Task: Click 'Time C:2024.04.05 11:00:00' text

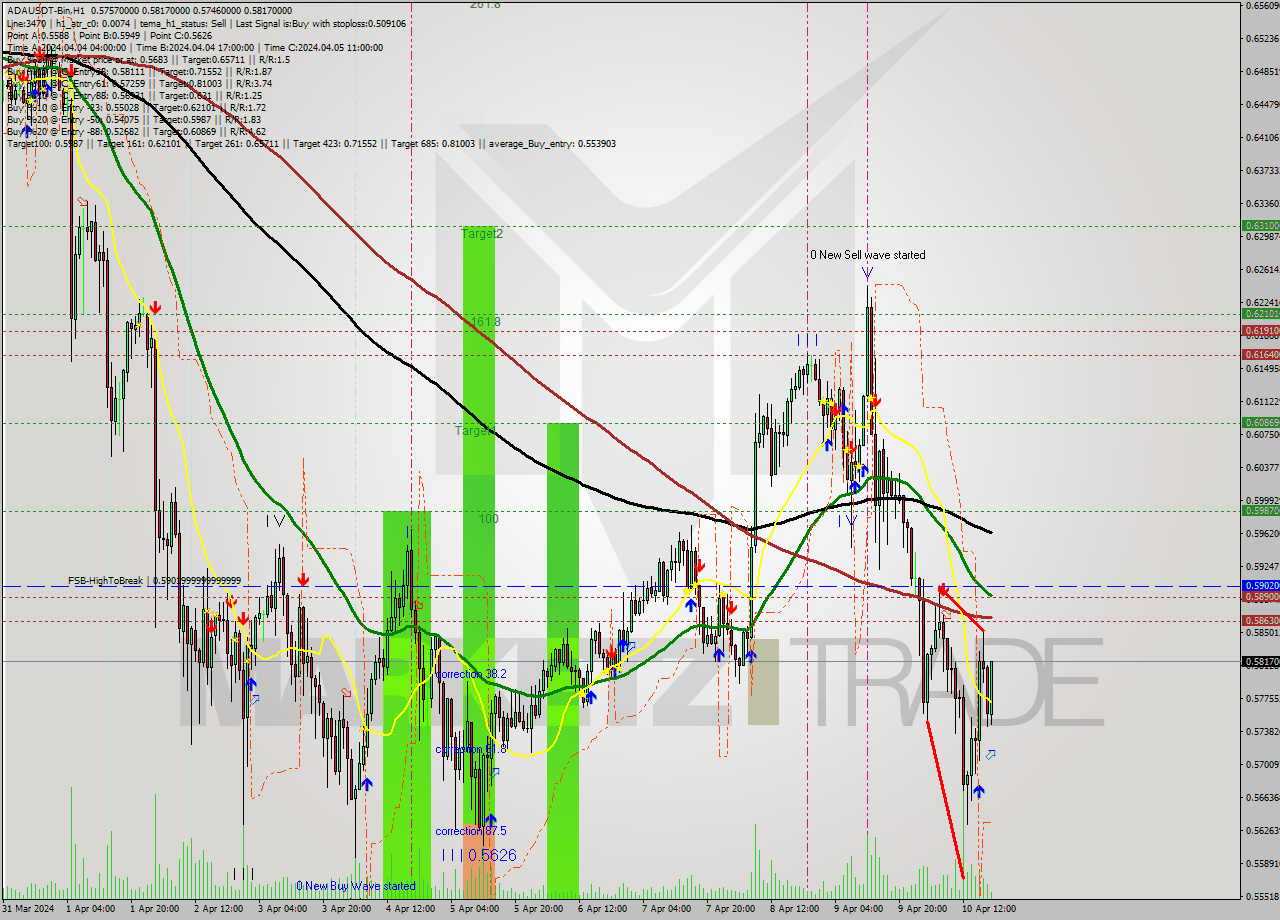Action: 323,47
